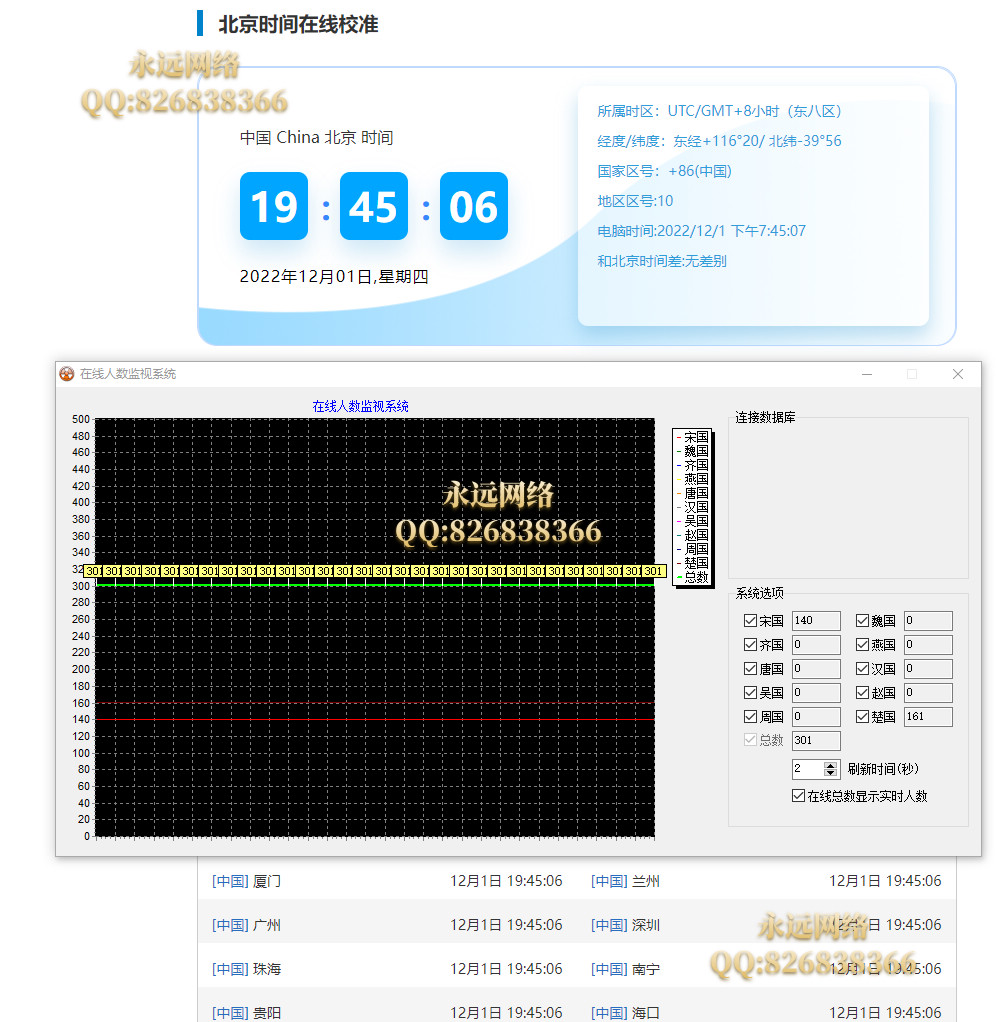The height and width of the screenshot is (1022, 997).
Task: Close the 在线人数监视系统 window
Action: point(957,374)
